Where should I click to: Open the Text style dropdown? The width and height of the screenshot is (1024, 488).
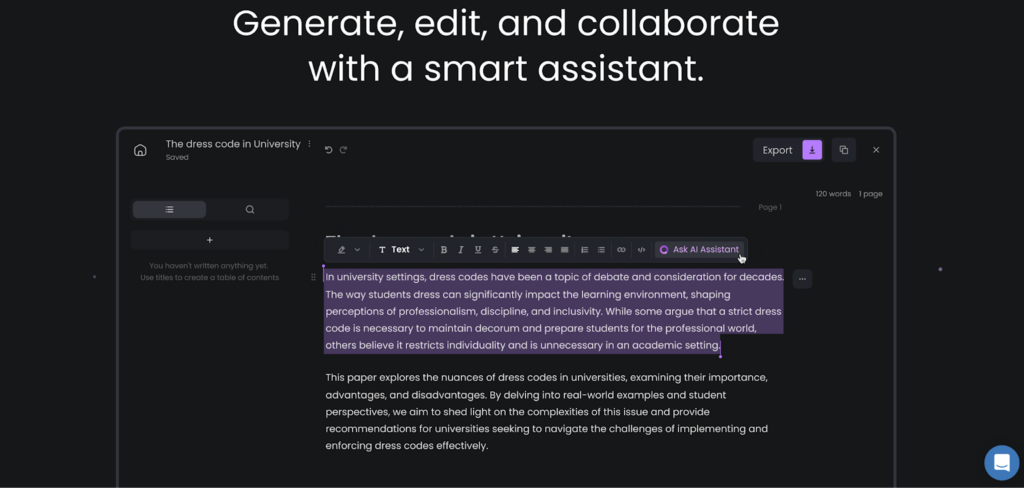pos(401,250)
